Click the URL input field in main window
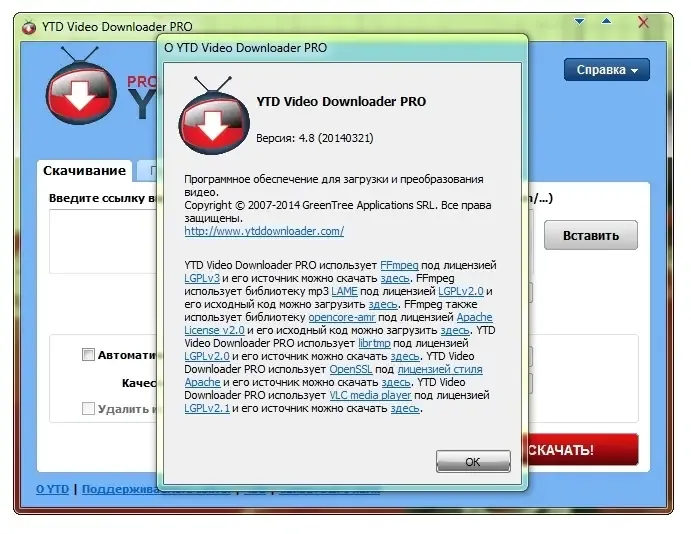Image resolution: width=691 pixels, height=534 pixels. pos(103,241)
